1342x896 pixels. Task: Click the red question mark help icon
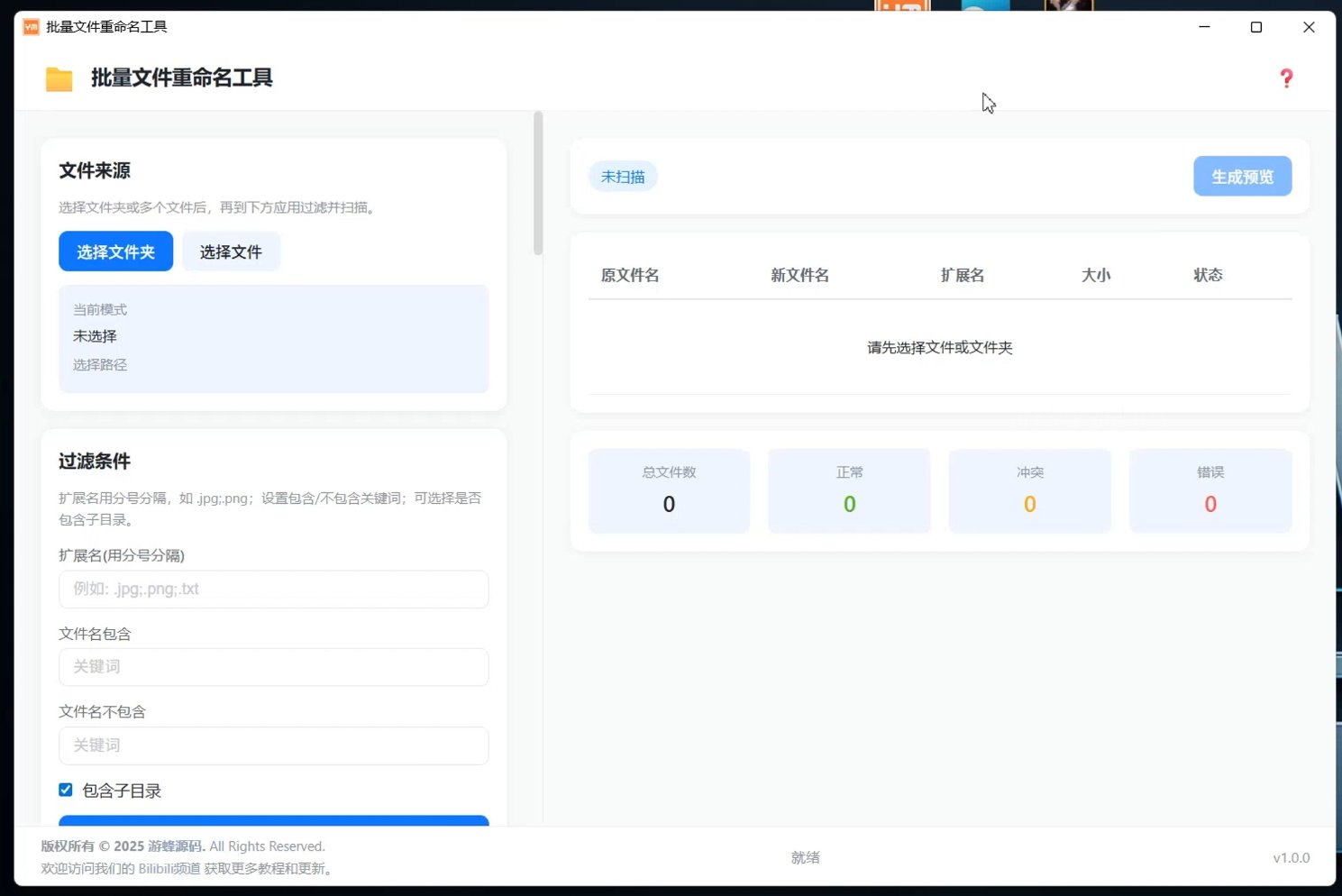pyautogui.click(x=1286, y=78)
